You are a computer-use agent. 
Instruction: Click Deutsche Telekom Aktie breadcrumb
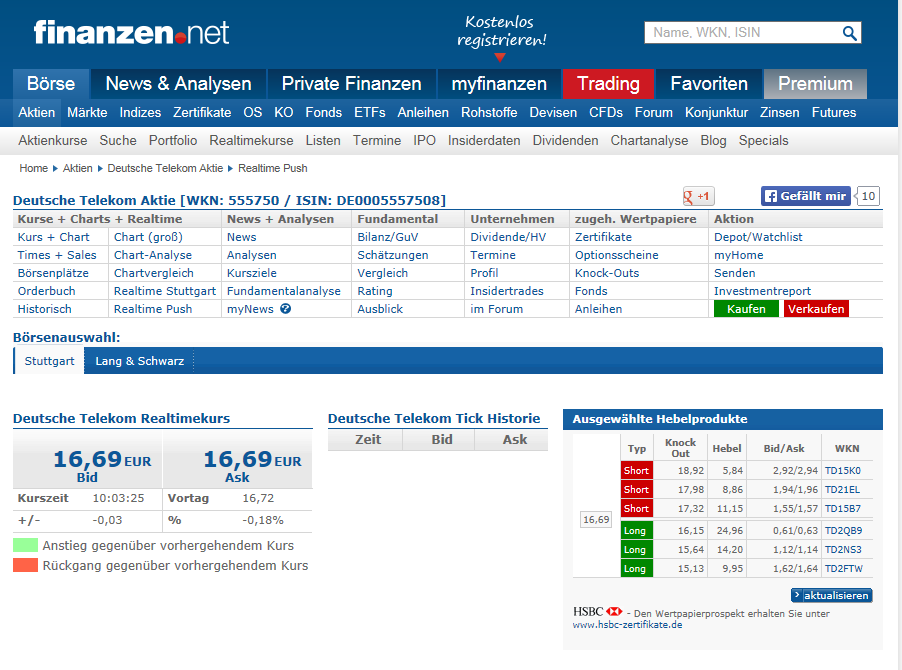(165, 169)
